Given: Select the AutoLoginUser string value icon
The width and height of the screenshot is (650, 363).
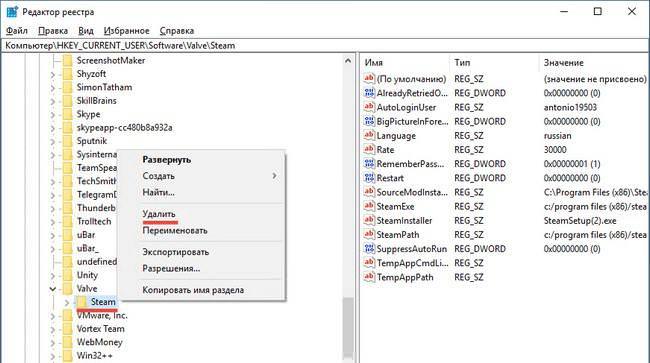Looking at the screenshot, I should click(x=369, y=107).
